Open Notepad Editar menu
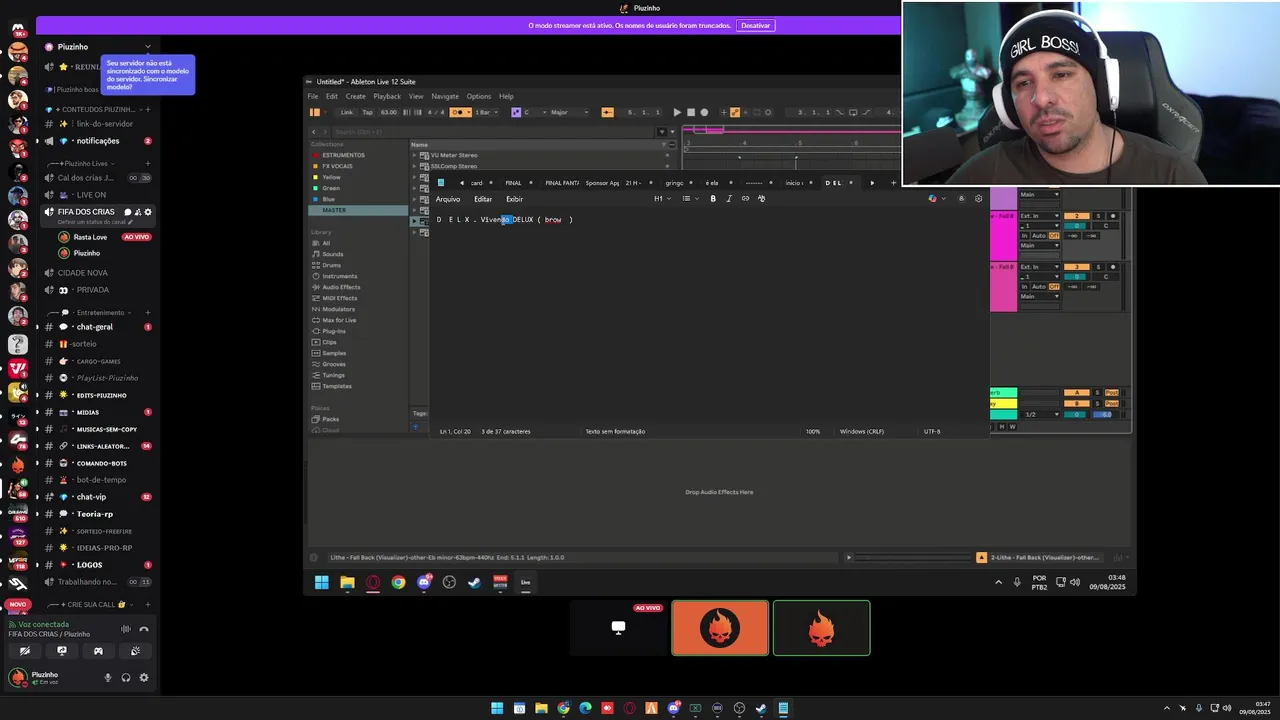 pyautogui.click(x=483, y=199)
